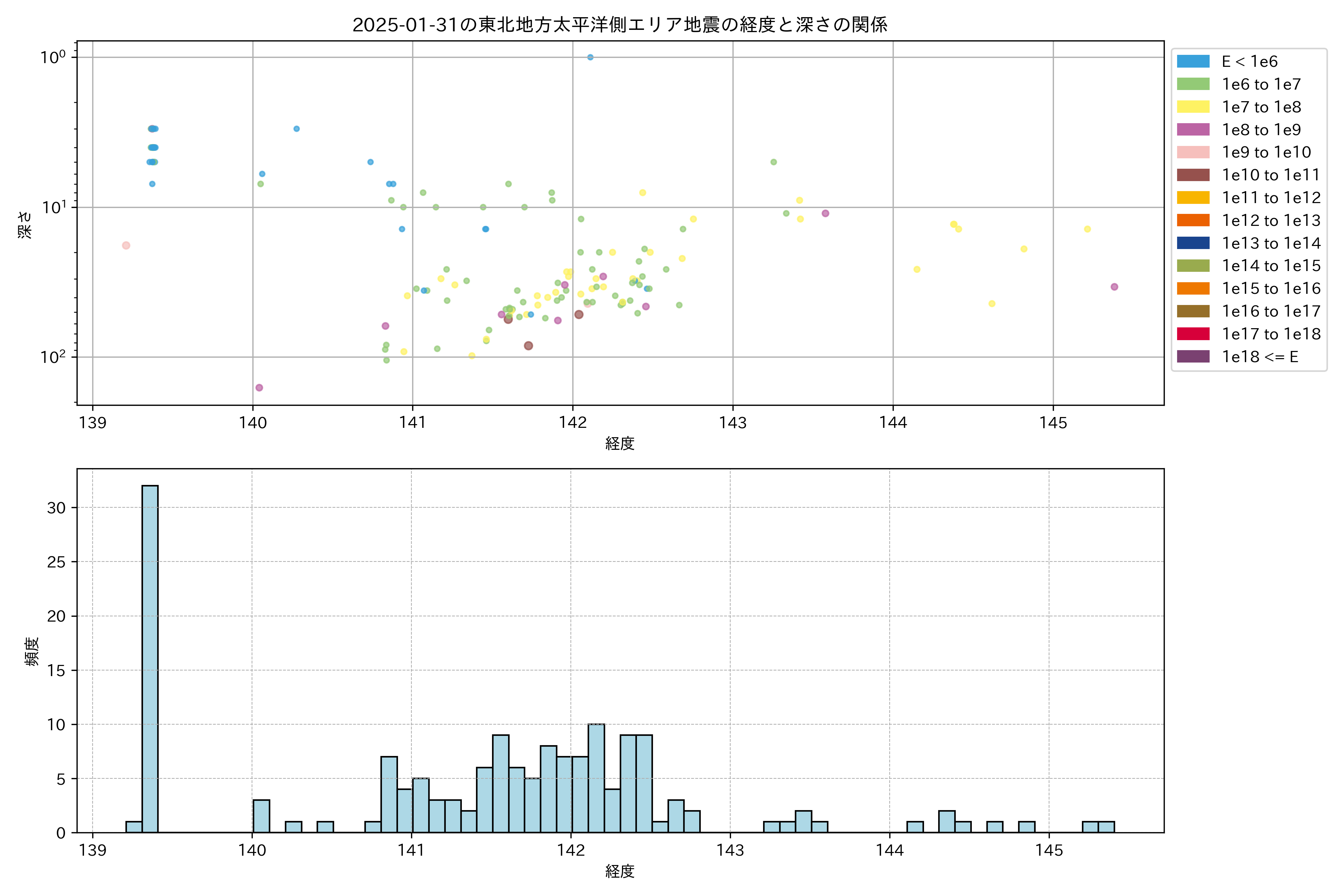The image size is (1344, 896).
Task: Click the blue scatter point at depth 10^0
Action: (590, 57)
